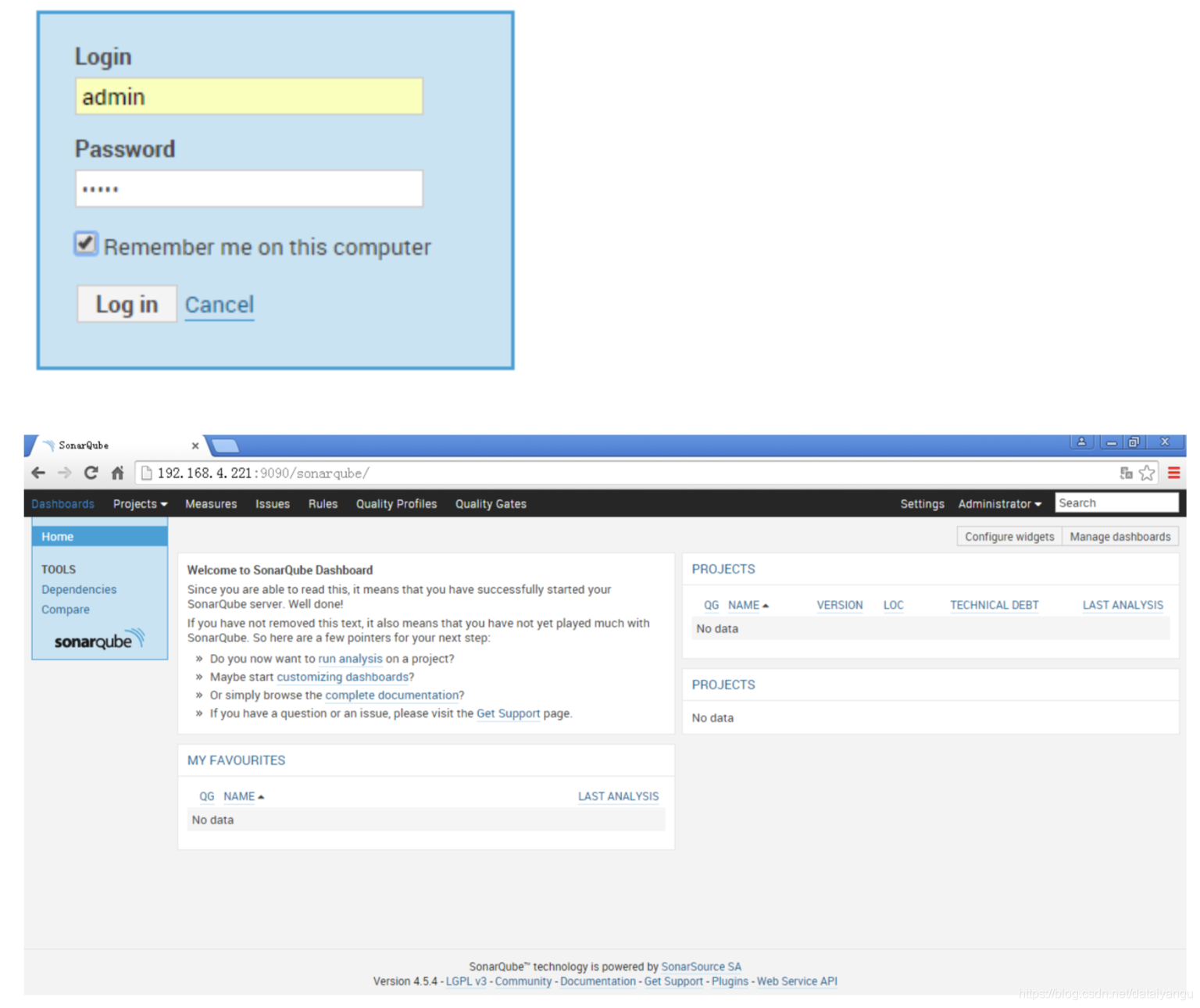
Task: Sort Projects by VERSION column
Action: click(x=840, y=606)
